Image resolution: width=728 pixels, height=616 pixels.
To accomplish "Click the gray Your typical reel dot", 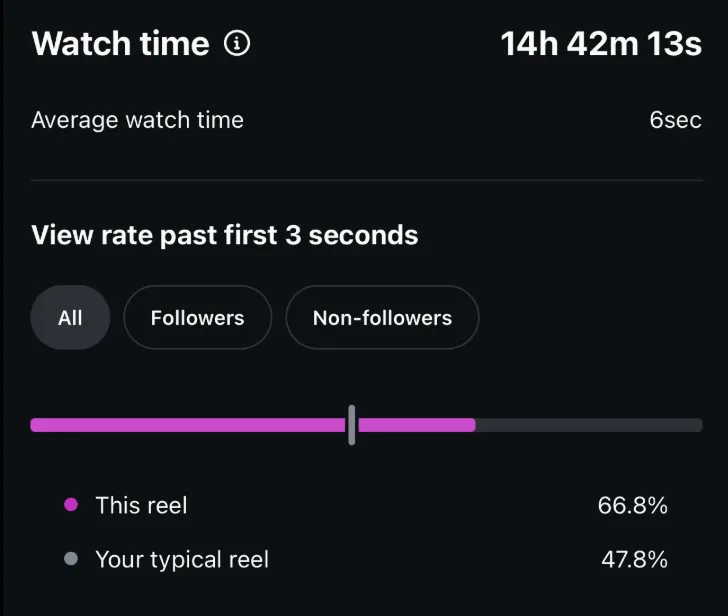I will tap(71, 559).
